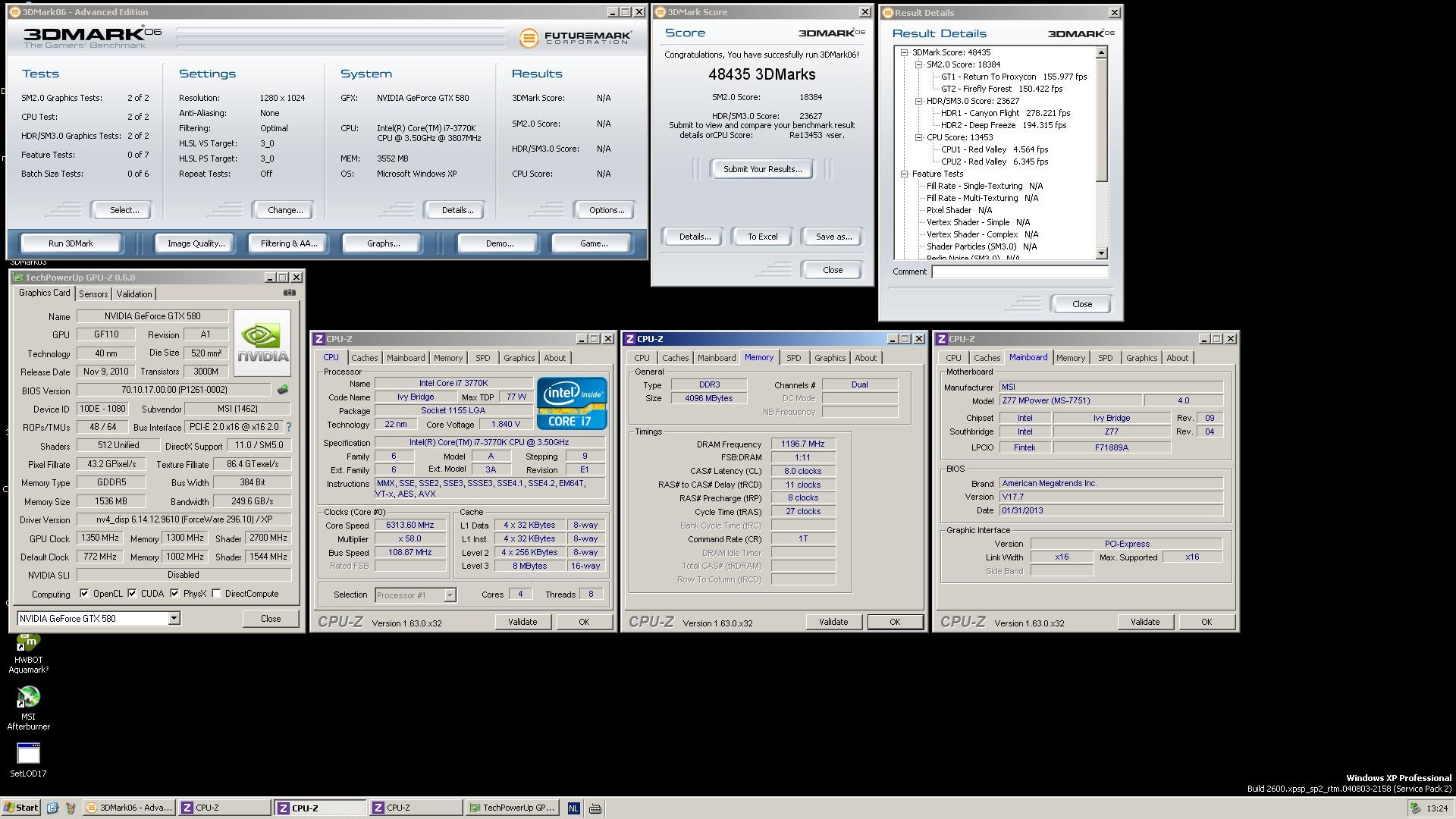1456x819 pixels.
Task: Click the system tray icon near the clock
Action: pos(1415,808)
